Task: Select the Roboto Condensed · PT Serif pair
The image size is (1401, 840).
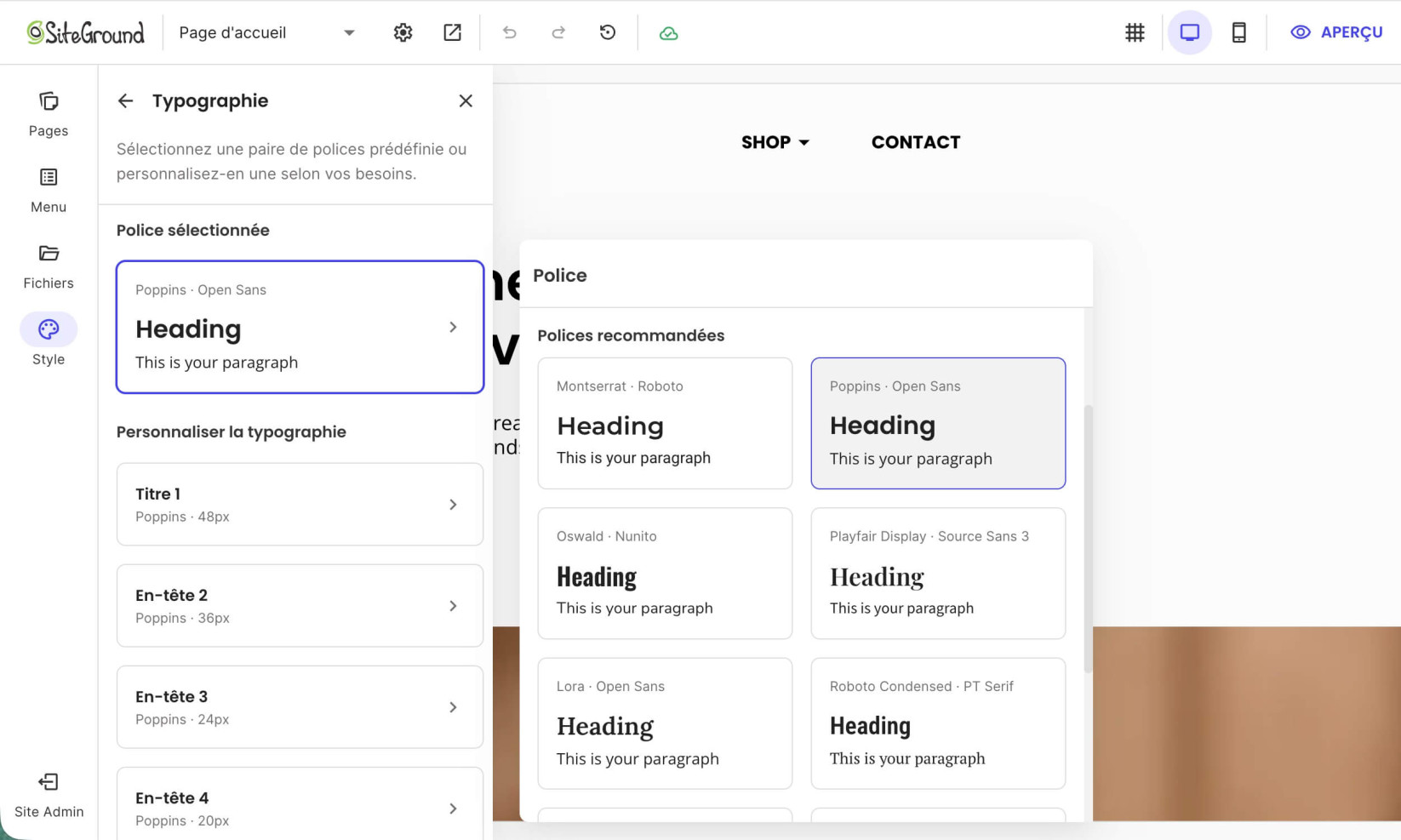Action: (938, 723)
